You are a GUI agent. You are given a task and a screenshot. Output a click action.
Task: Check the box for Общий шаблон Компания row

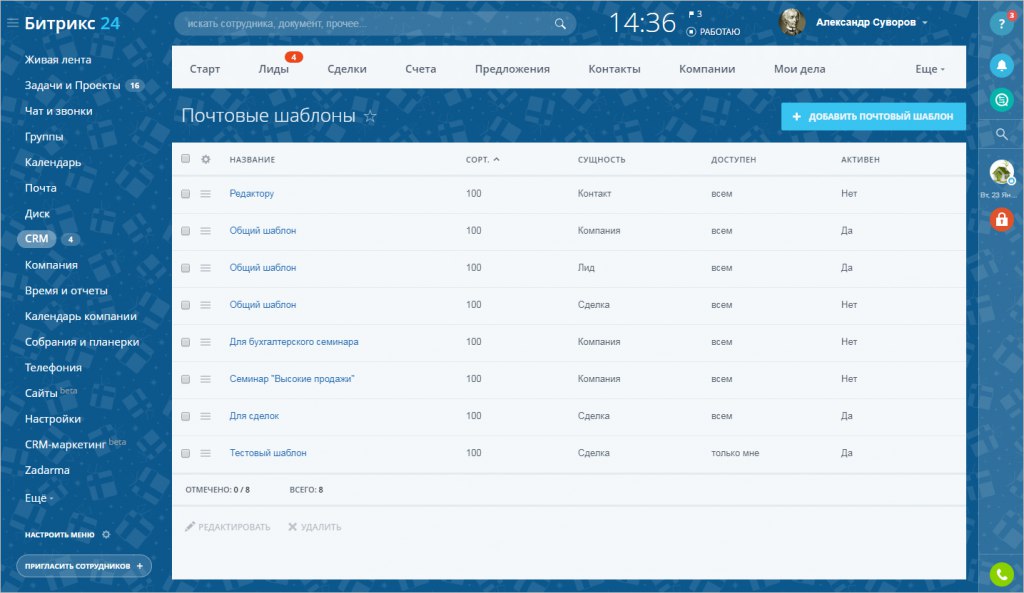point(185,231)
